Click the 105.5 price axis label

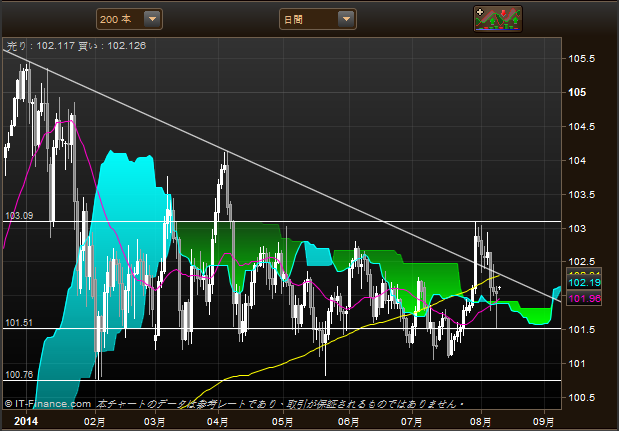582,59
